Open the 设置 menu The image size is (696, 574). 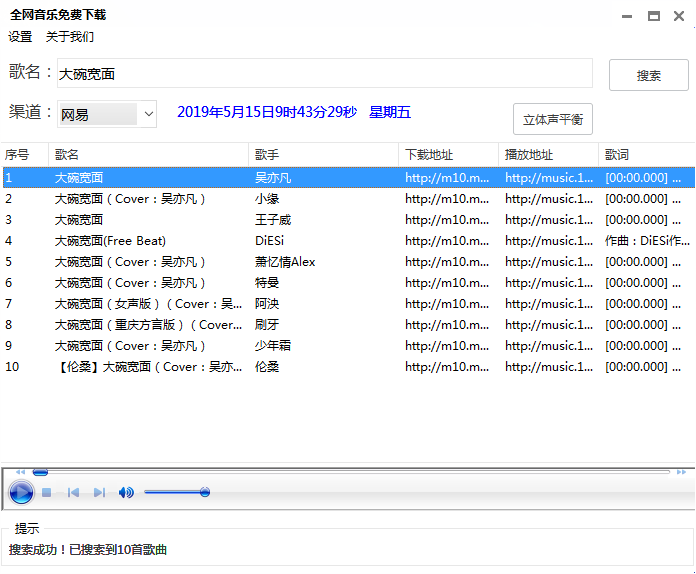20,37
